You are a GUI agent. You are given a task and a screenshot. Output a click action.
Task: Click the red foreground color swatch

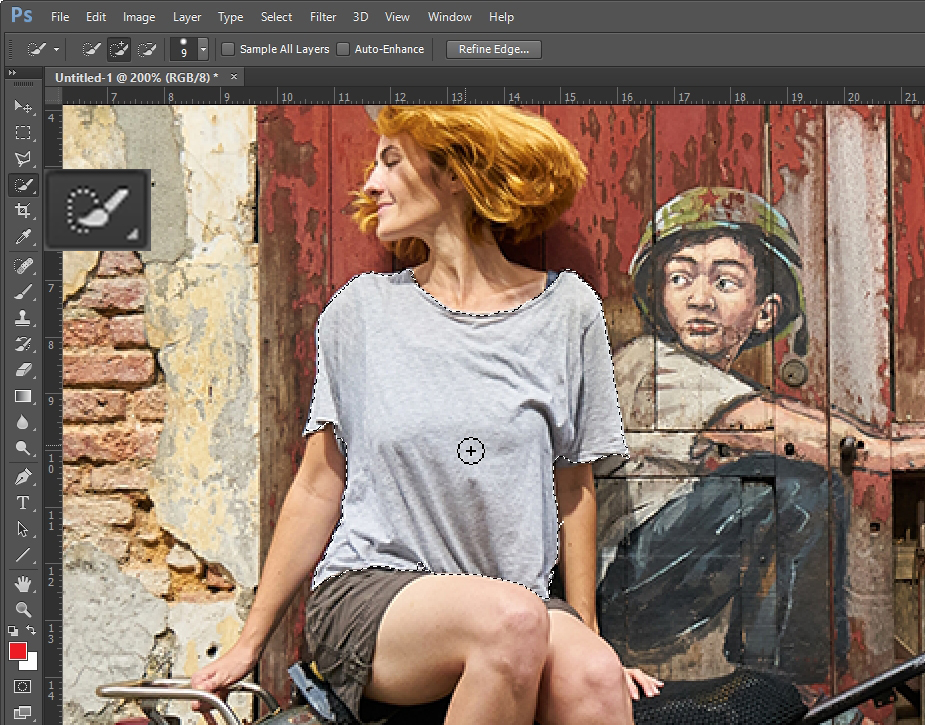(x=18, y=652)
